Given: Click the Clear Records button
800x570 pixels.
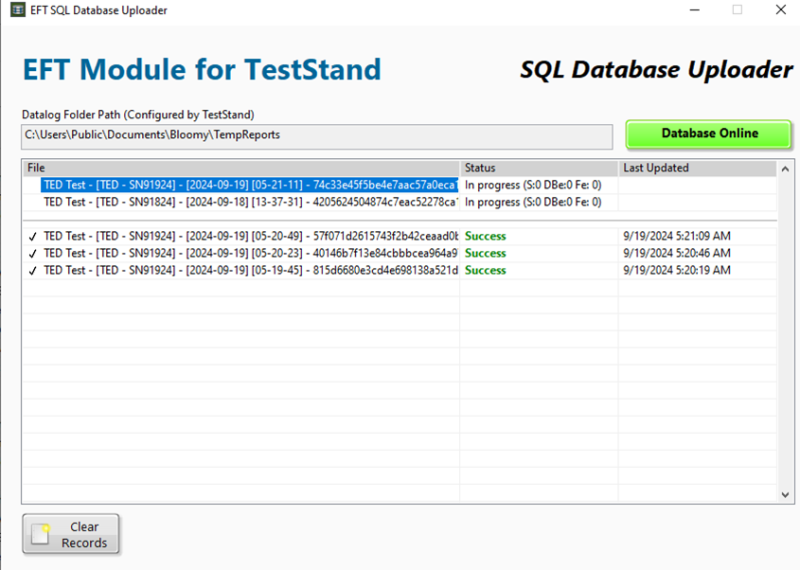Looking at the screenshot, I should click(x=70, y=534).
